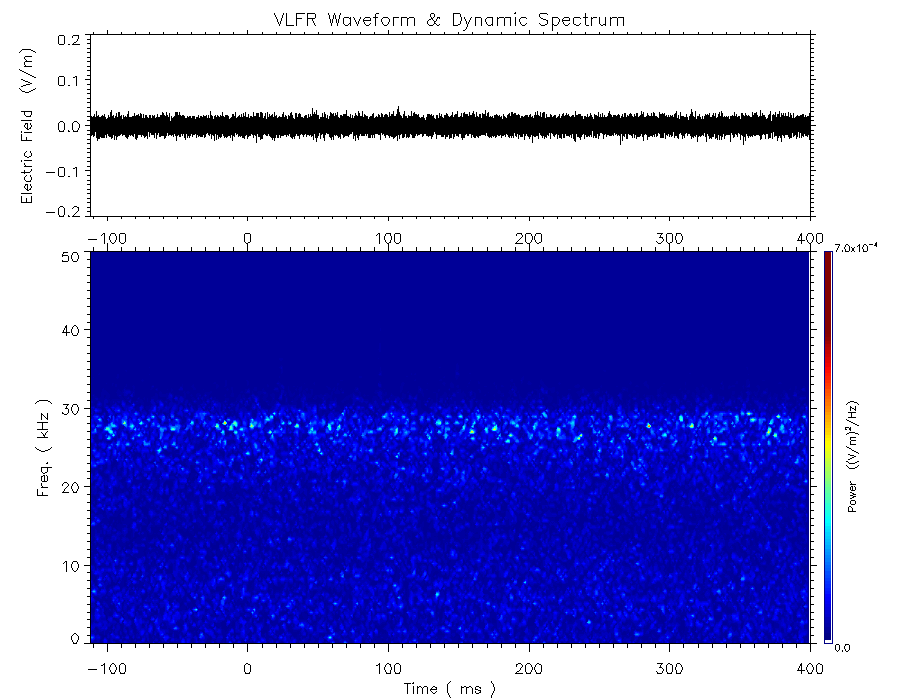Select the Time (ms) axis label
Image resolution: width=900 pixels, height=700 pixels.
click(450, 688)
